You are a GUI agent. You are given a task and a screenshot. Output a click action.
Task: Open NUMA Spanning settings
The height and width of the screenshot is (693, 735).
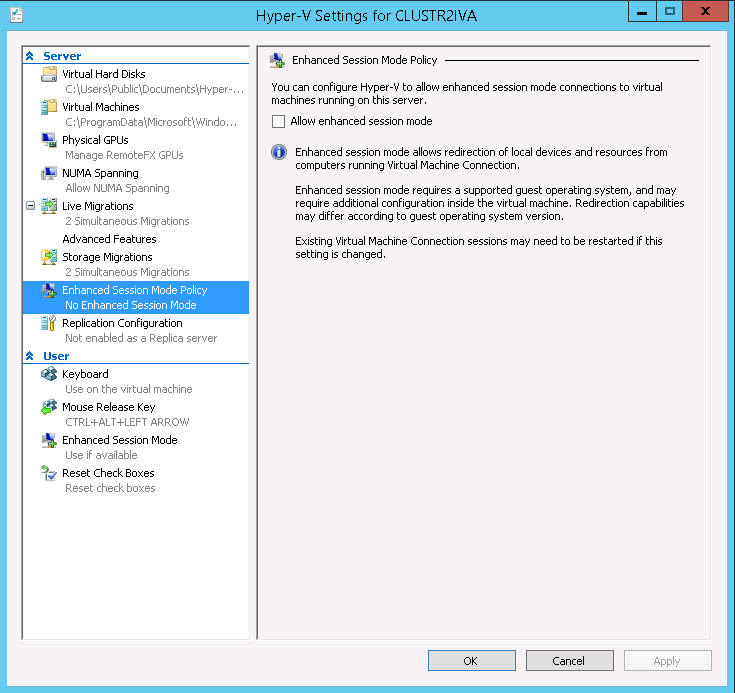click(100, 173)
